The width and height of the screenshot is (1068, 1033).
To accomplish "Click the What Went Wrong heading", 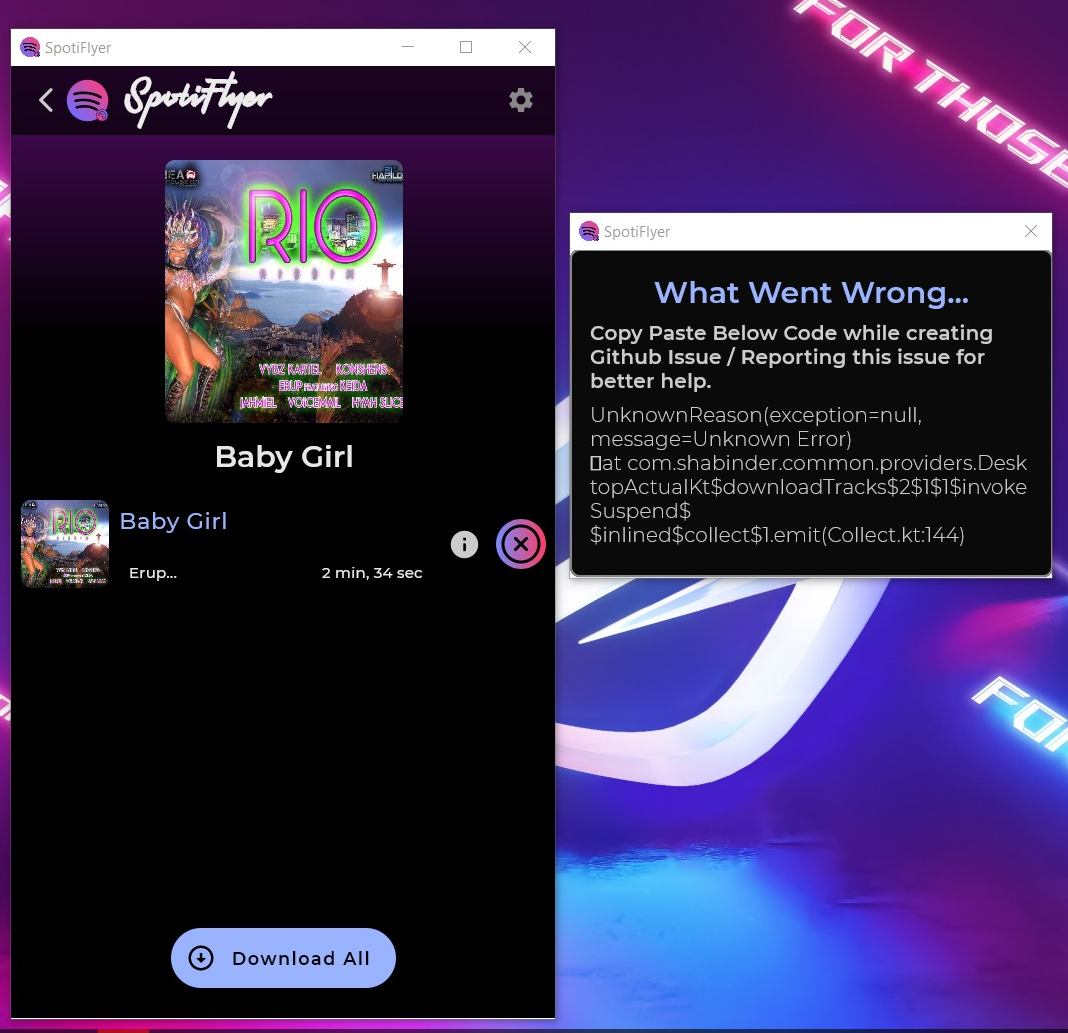I will click(x=810, y=292).
